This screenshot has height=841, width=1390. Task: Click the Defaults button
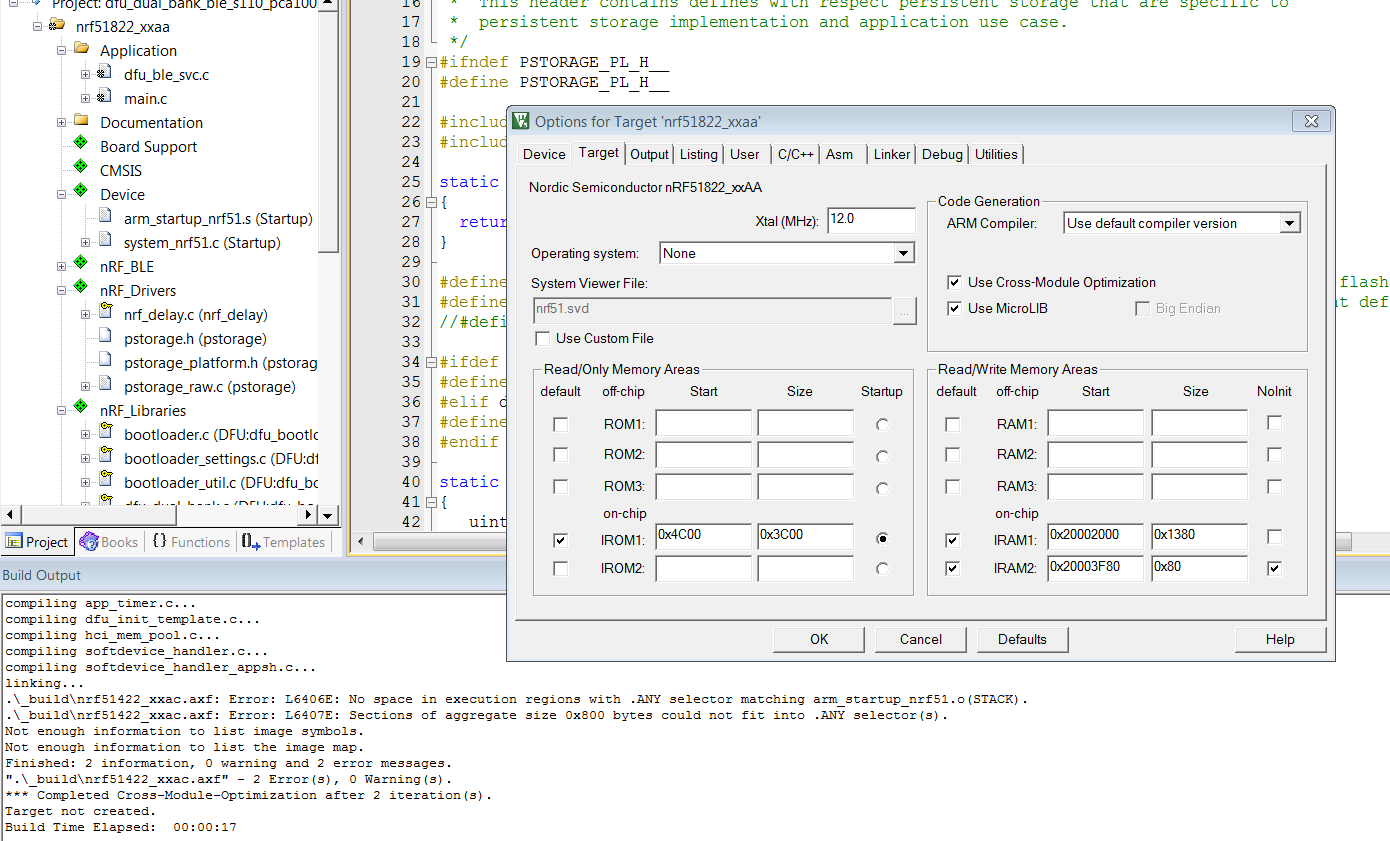1022,639
